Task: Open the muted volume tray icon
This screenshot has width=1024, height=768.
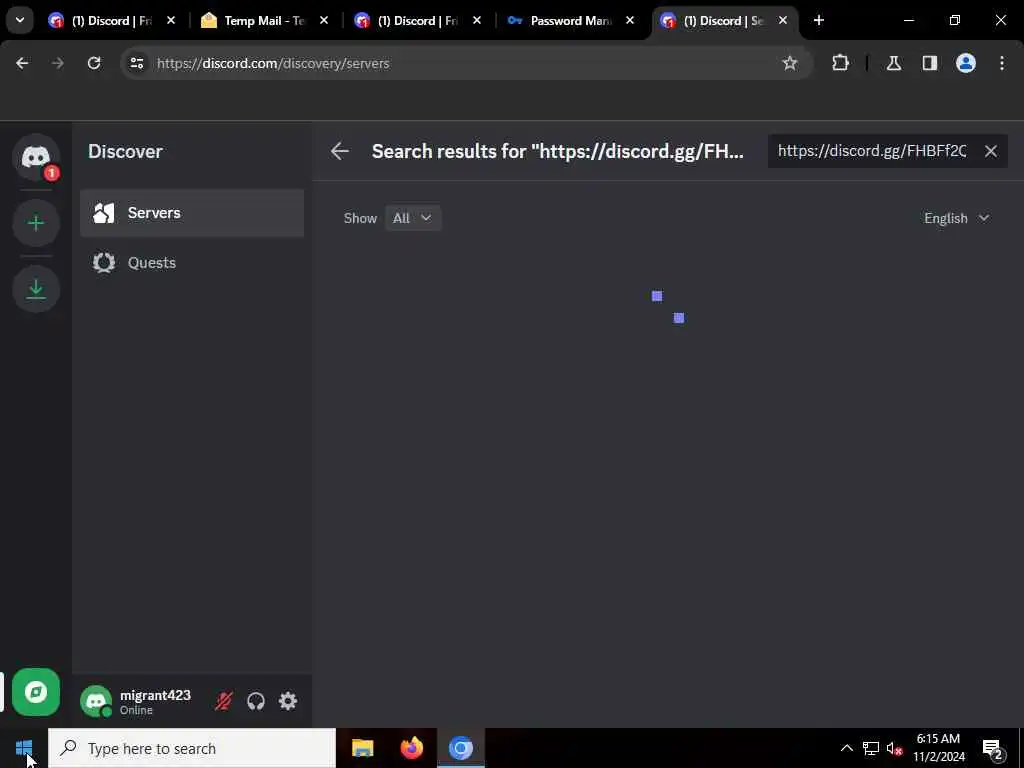Action: [x=895, y=748]
